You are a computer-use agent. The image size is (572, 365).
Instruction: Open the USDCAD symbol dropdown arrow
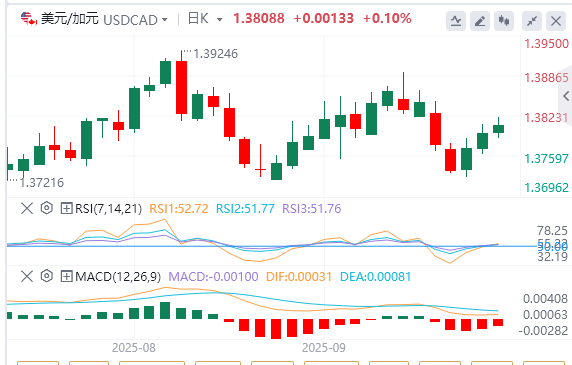click(x=165, y=20)
